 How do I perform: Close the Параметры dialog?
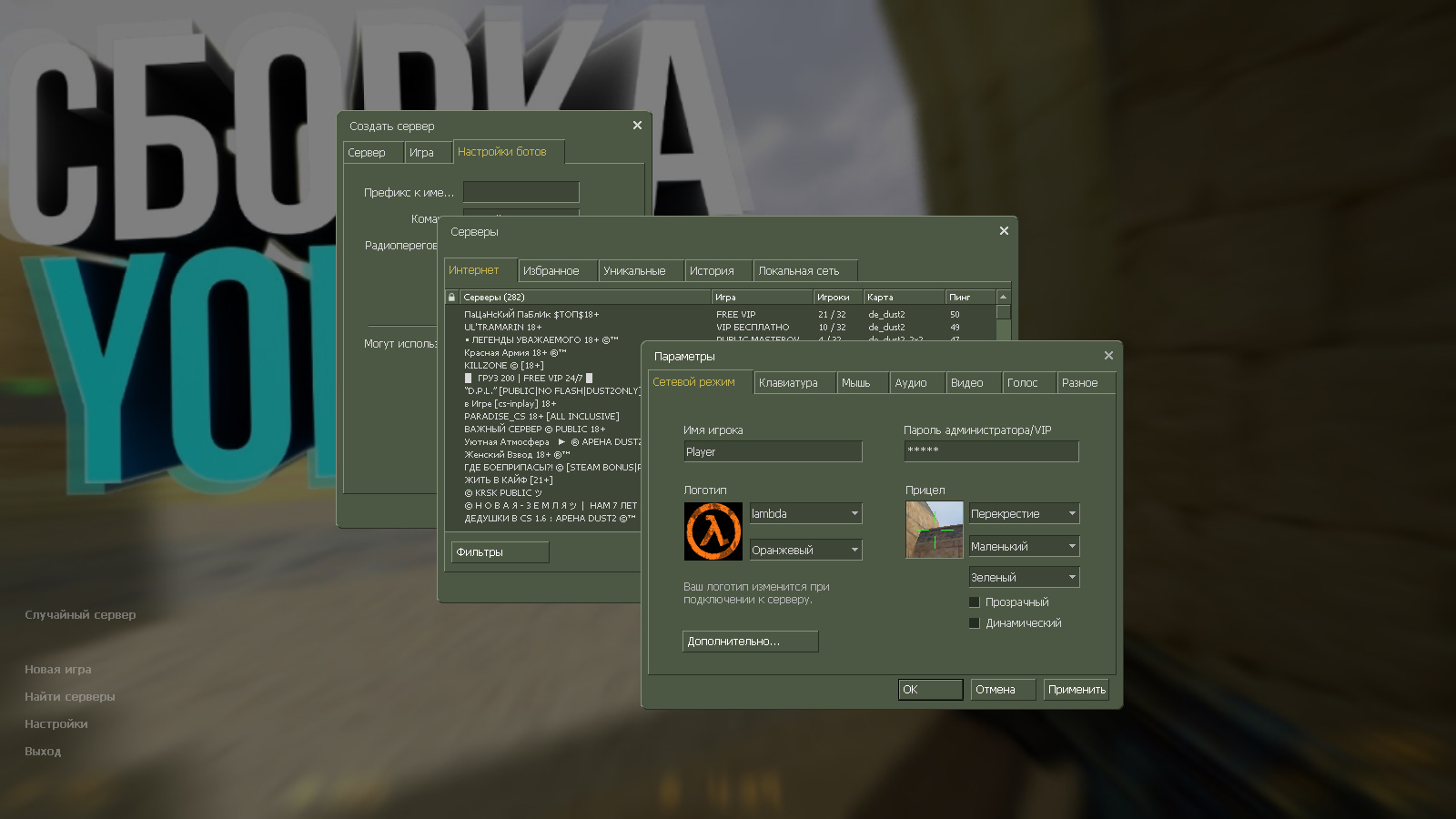pos(1108,356)
